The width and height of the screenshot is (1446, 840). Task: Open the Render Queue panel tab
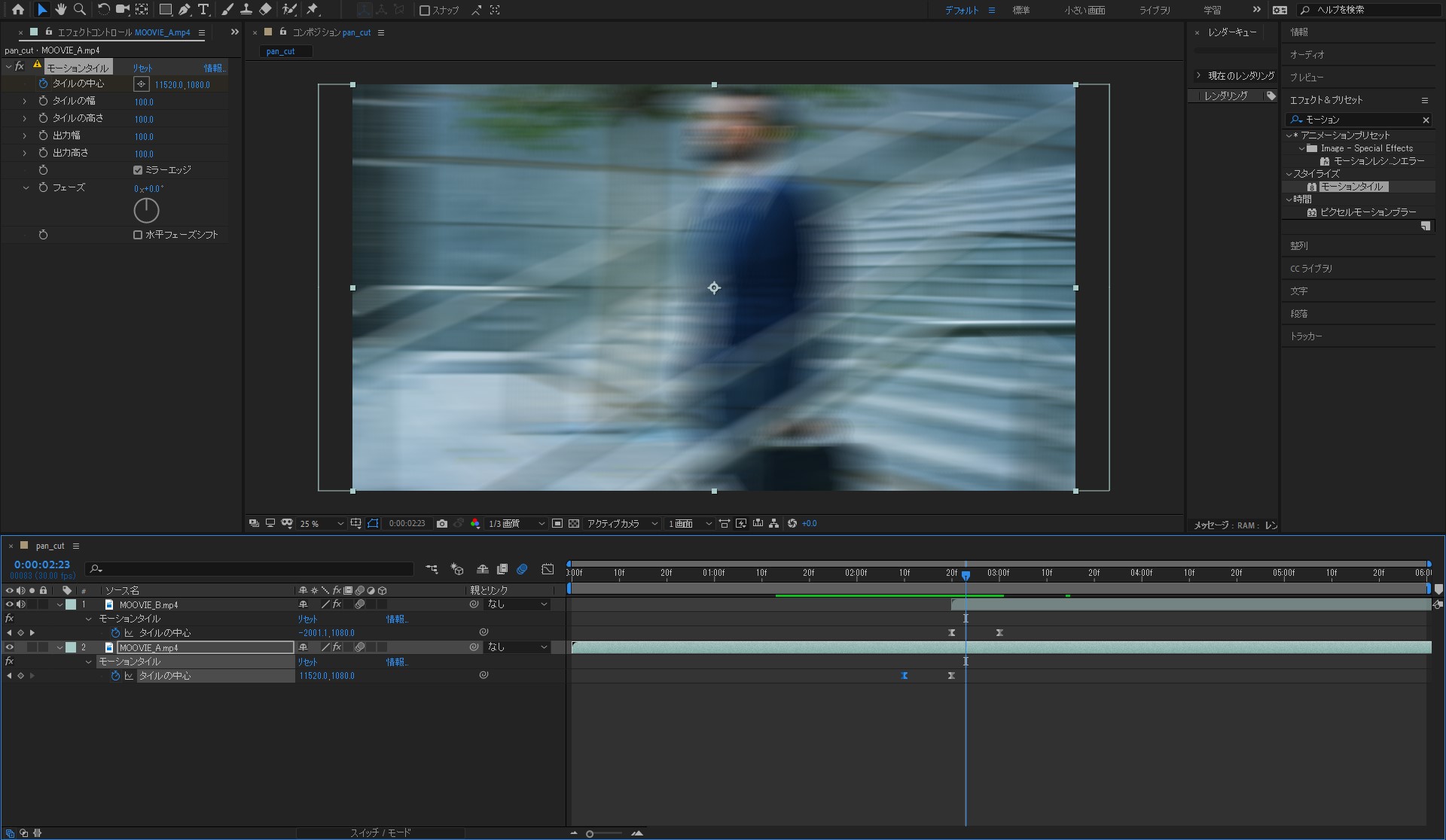coord(1232,32)
